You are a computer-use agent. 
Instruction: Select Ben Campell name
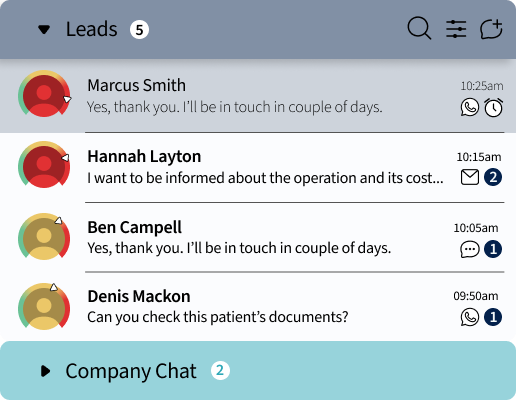click(134, 228)
